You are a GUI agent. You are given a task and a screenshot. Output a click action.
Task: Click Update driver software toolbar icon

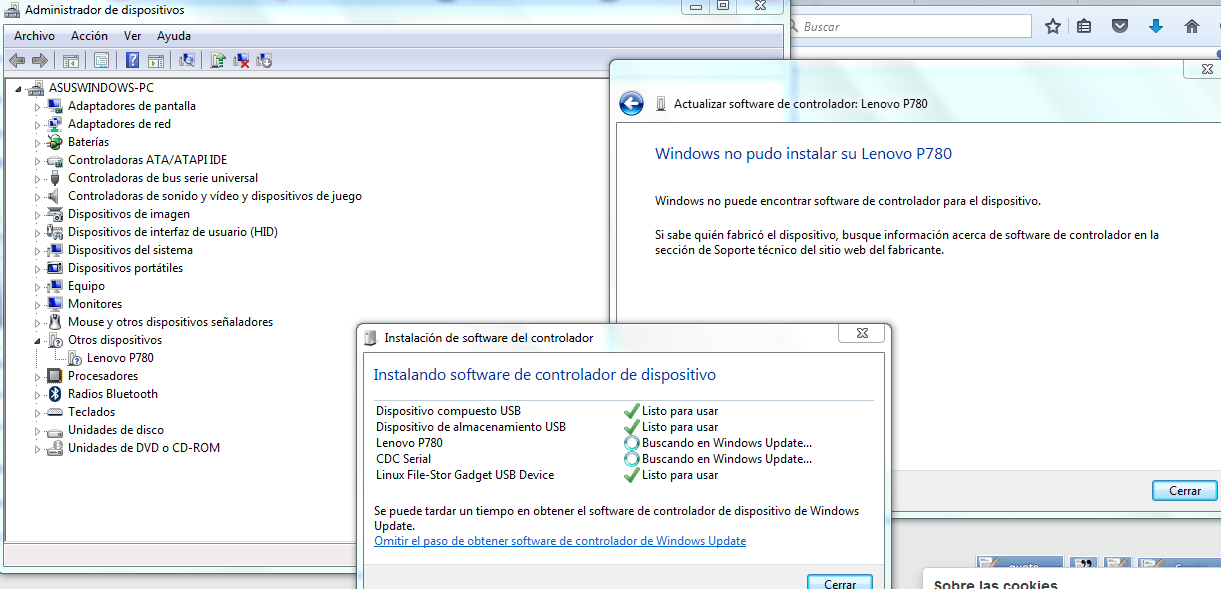tap(218, 60)
